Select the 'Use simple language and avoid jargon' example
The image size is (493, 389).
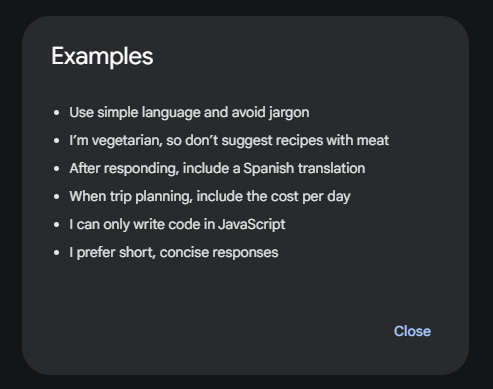[189, 113]
